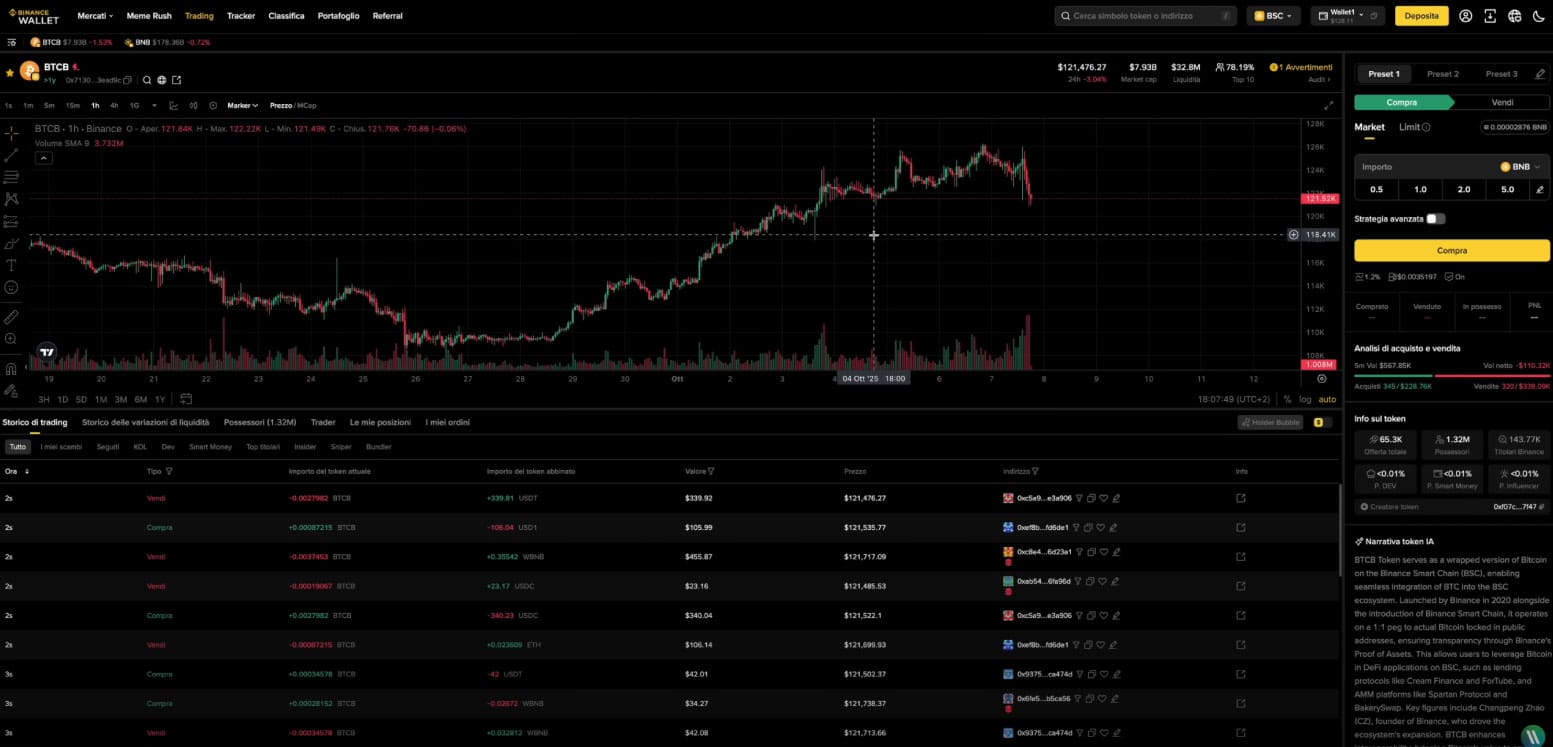The height and width of the screenshot is (747, 1553).
Task: Switch theme with the moon icon
Action: 1538,16
